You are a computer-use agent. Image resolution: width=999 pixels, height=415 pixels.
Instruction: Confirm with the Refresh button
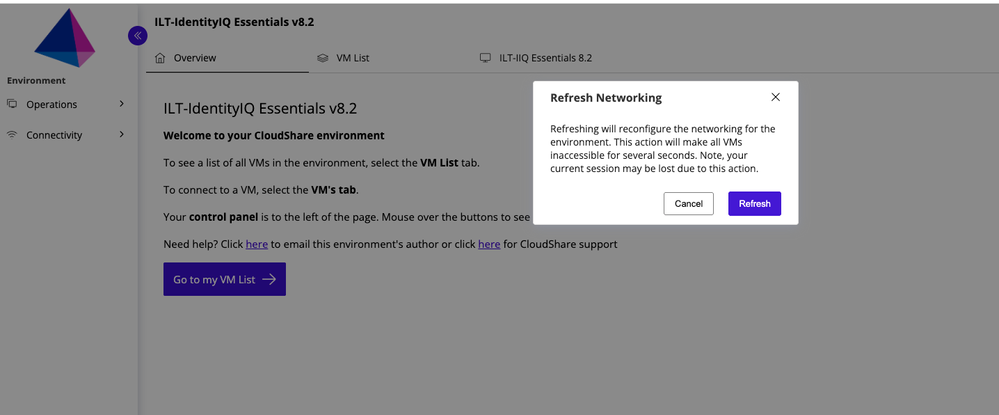coord(754,203)
